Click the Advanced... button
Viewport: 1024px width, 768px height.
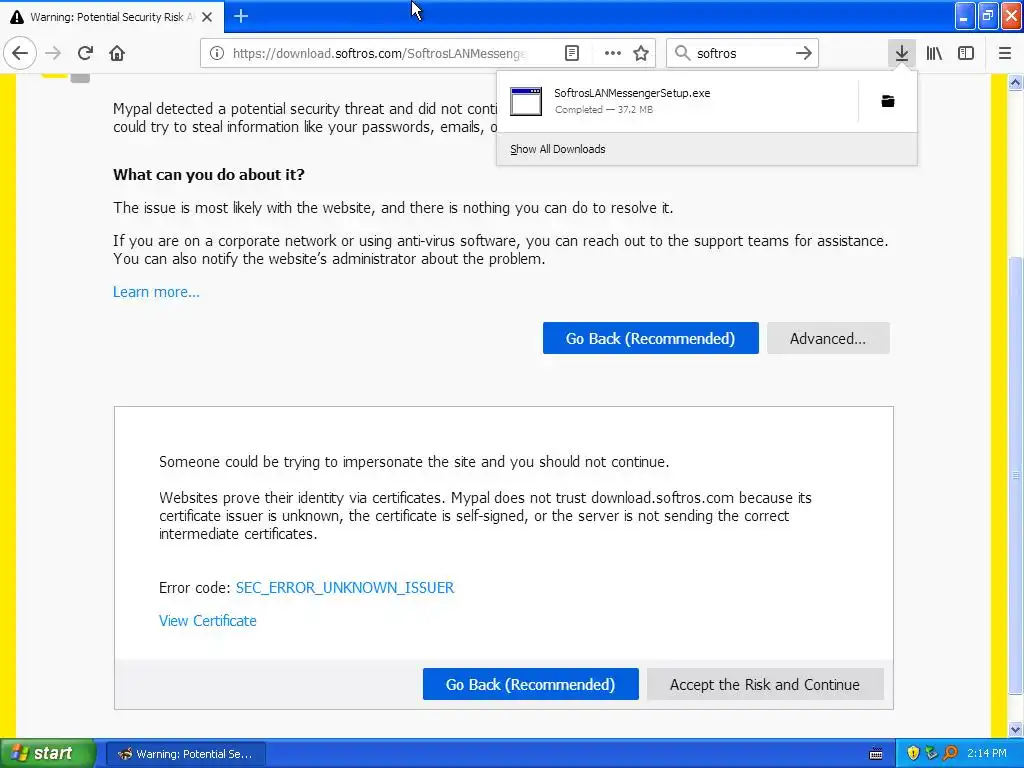[828, 338]
